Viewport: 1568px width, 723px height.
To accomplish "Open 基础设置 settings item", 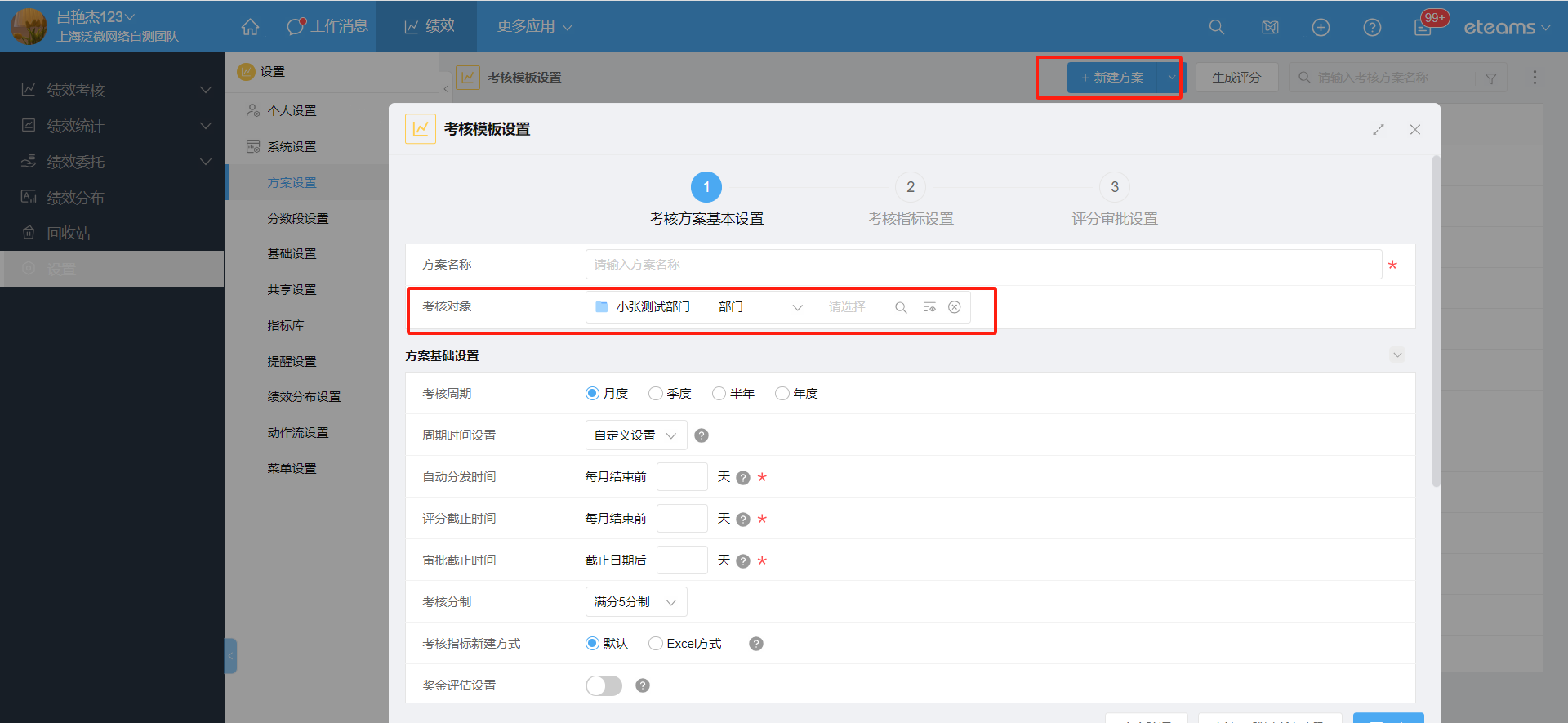I will point(292,253).
